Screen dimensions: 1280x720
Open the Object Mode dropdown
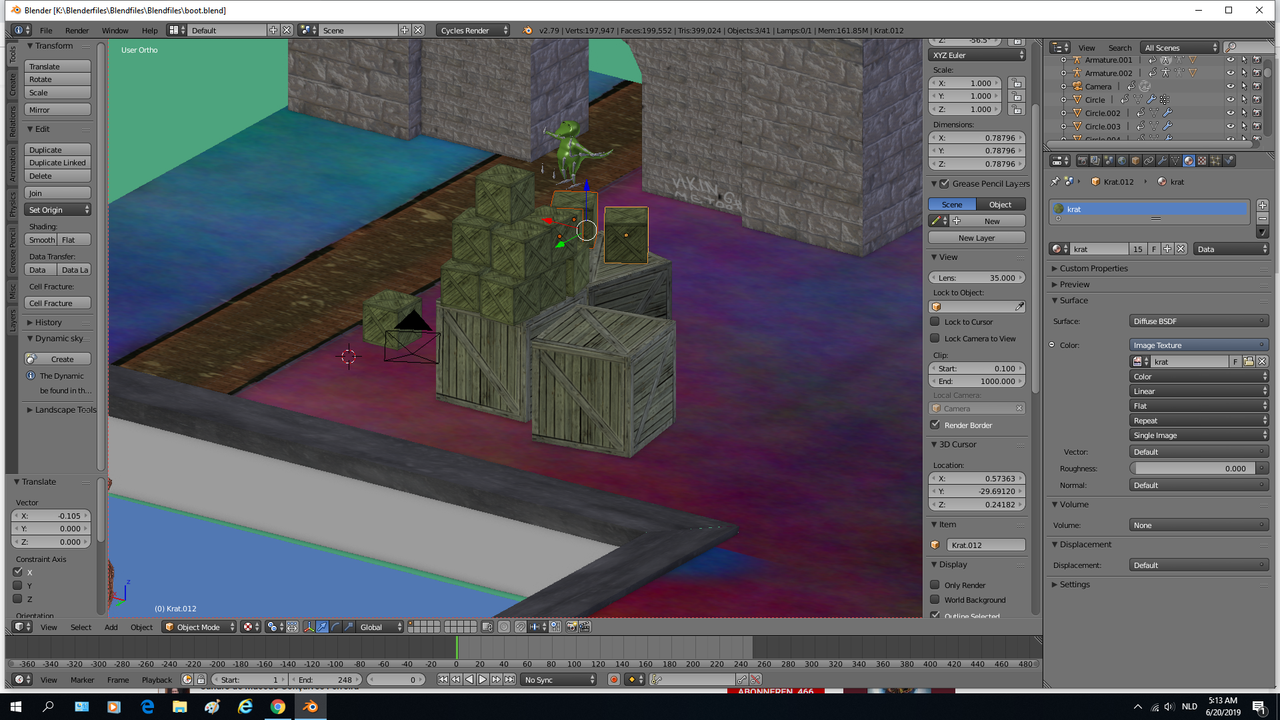[x=200, y=627]
